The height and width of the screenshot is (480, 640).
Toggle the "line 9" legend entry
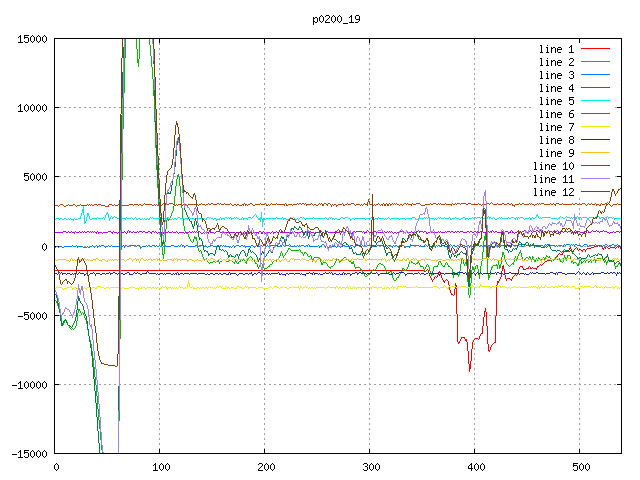[x=556, y=153]
